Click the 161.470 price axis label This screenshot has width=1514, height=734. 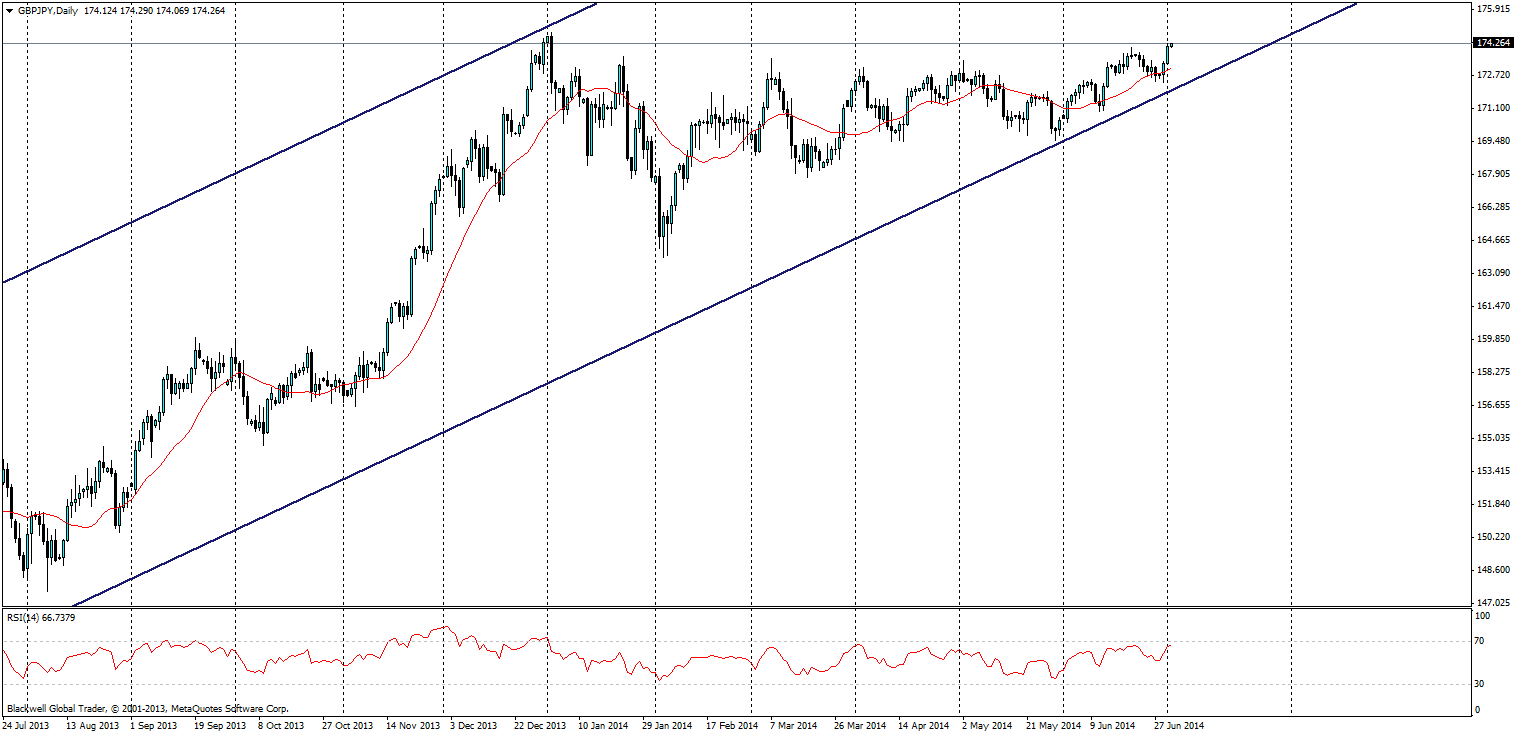pos(1493,306)
